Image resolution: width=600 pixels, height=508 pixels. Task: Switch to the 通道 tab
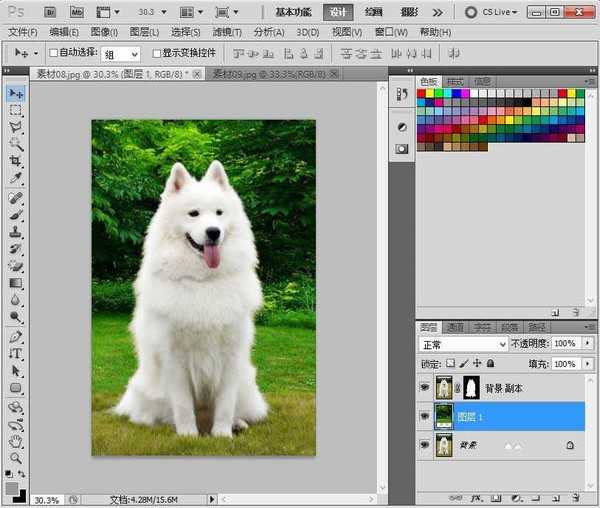click(x=455, y=327)
